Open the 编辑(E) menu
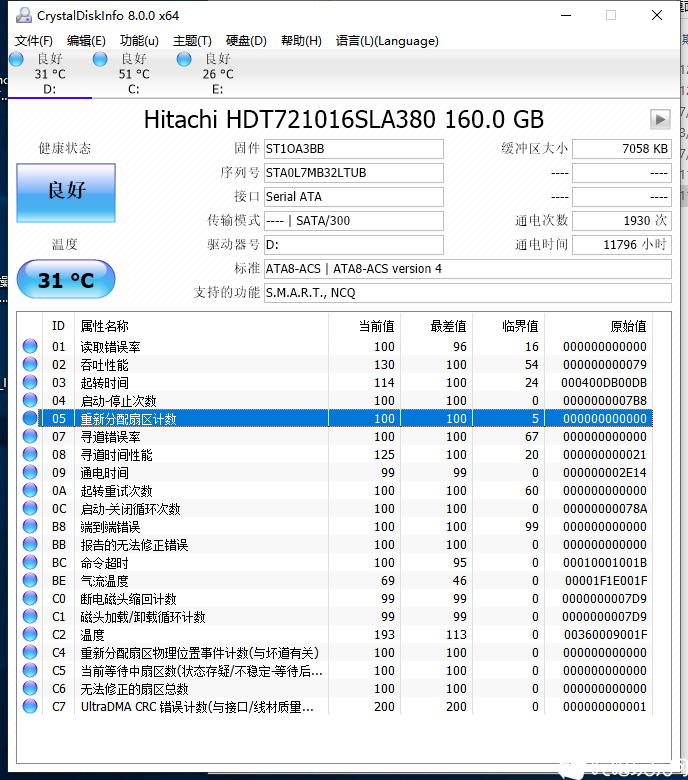This screenshot has width=688, height=780. (86, 41)
